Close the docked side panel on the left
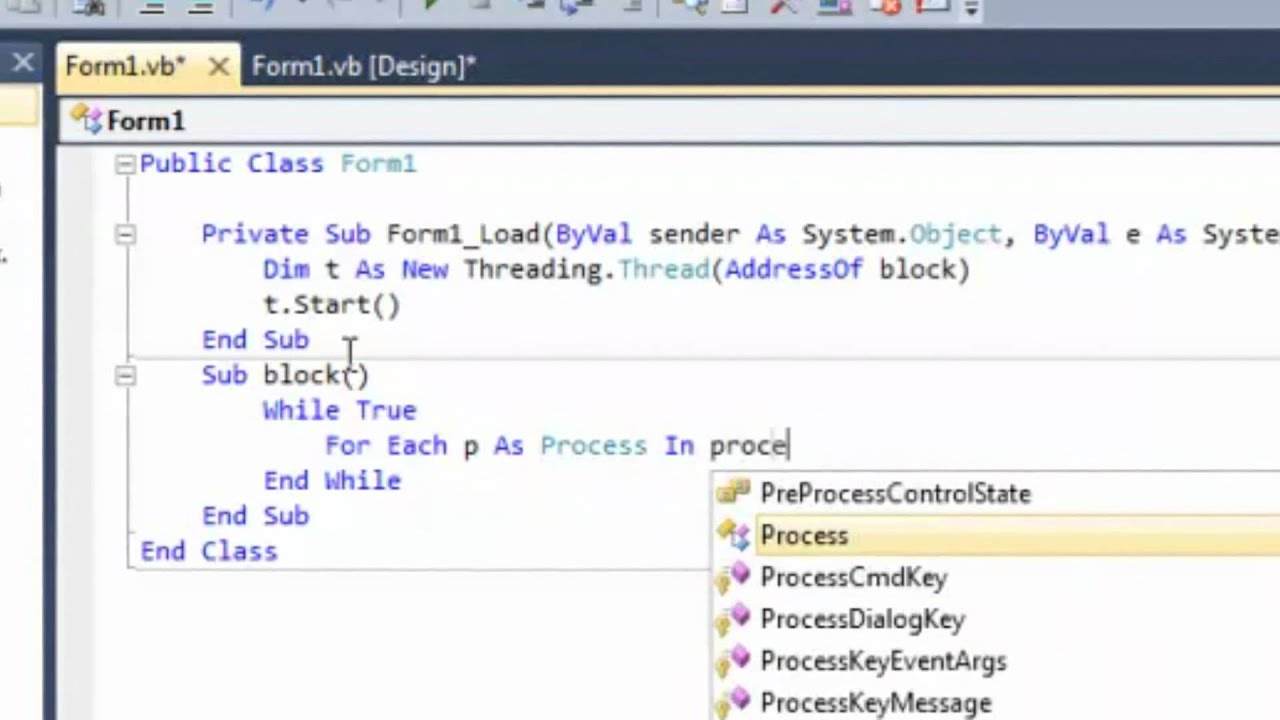Image resolution: width=1280 pixels, height=720 pixels. pyautogui.click(x=22, y=65)
